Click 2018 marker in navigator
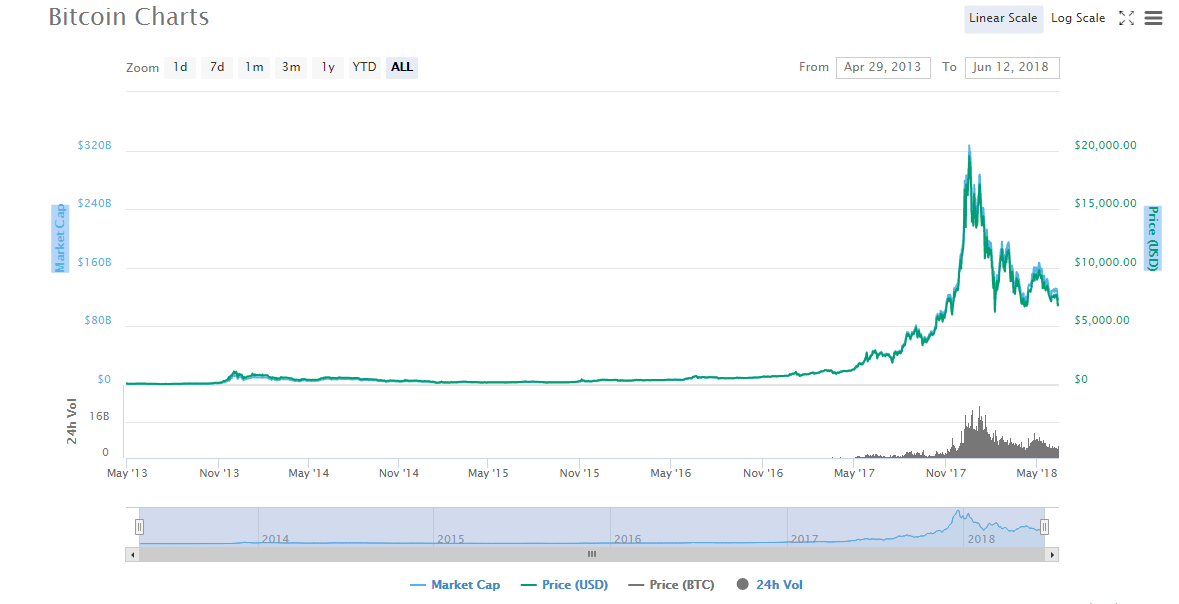Image resolution: width=1179 pixels, height=604 pixels. pos(981,539)
